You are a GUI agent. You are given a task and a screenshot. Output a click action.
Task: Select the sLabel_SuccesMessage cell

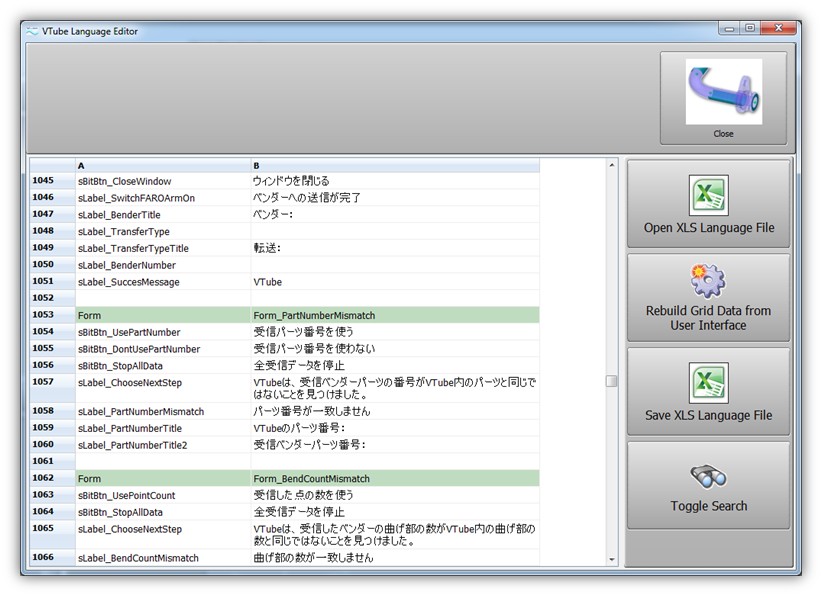162,282
